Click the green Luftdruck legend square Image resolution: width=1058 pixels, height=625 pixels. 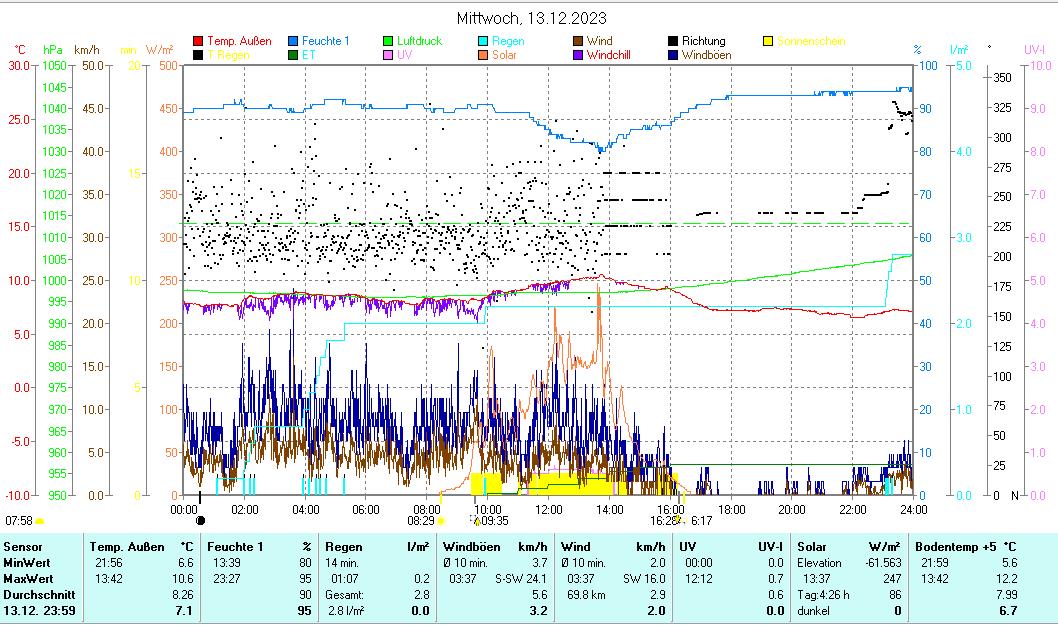388,42
